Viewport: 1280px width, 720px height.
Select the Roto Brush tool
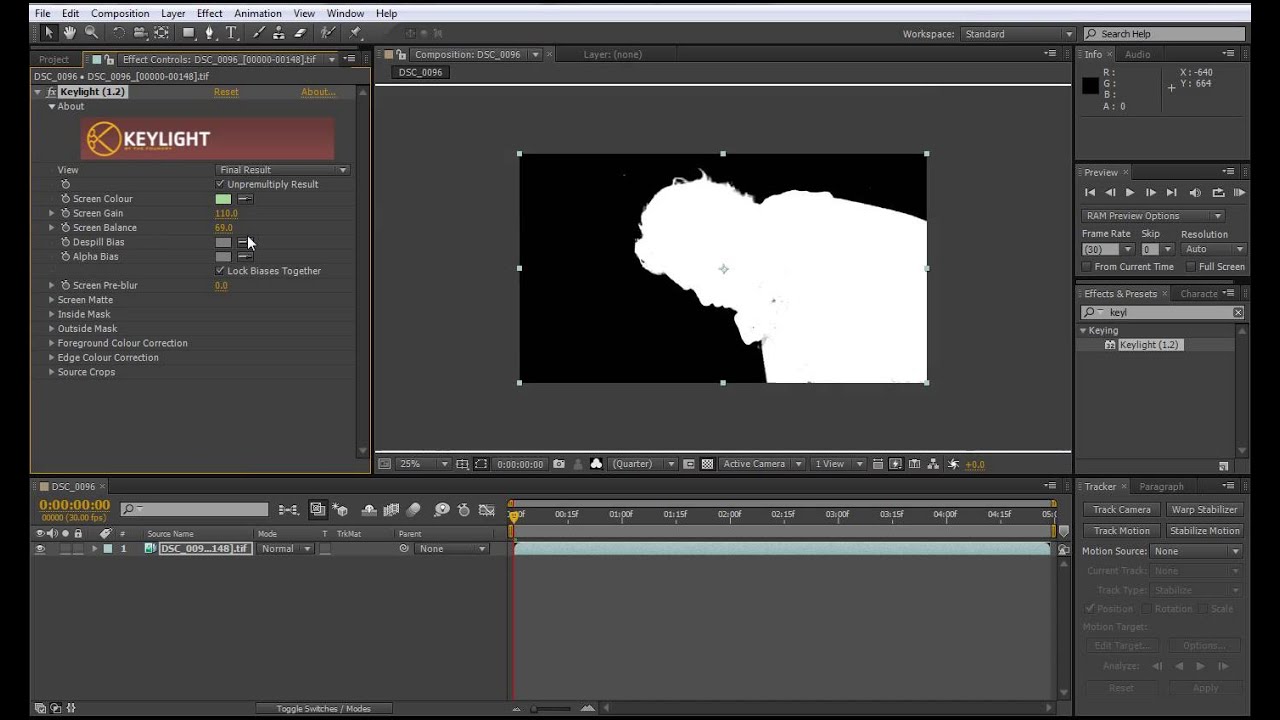point(327,33)
